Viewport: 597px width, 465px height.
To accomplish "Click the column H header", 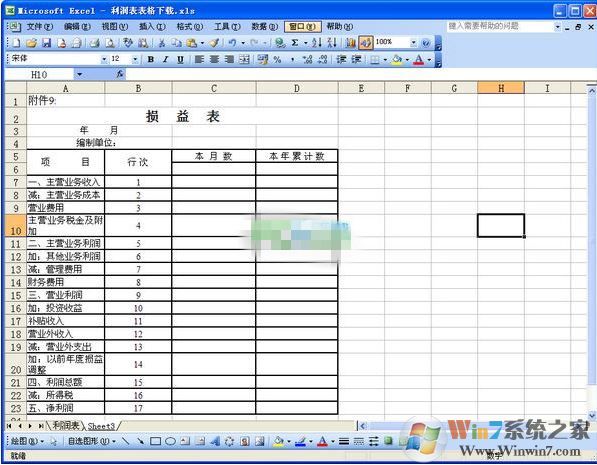I will [501, 88].
